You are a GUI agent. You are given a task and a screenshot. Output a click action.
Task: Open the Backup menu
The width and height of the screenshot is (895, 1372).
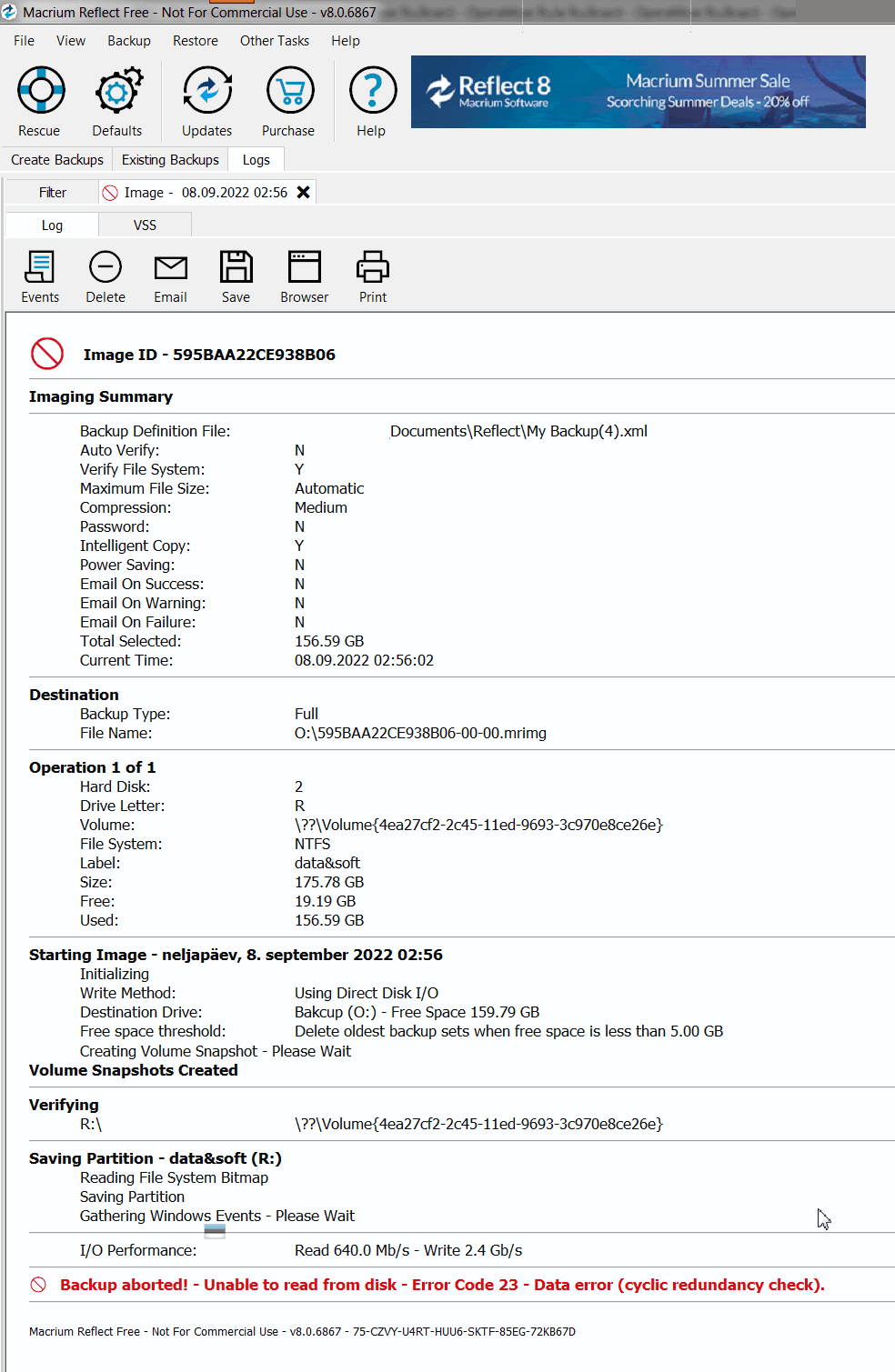click(x=129, y=41)
